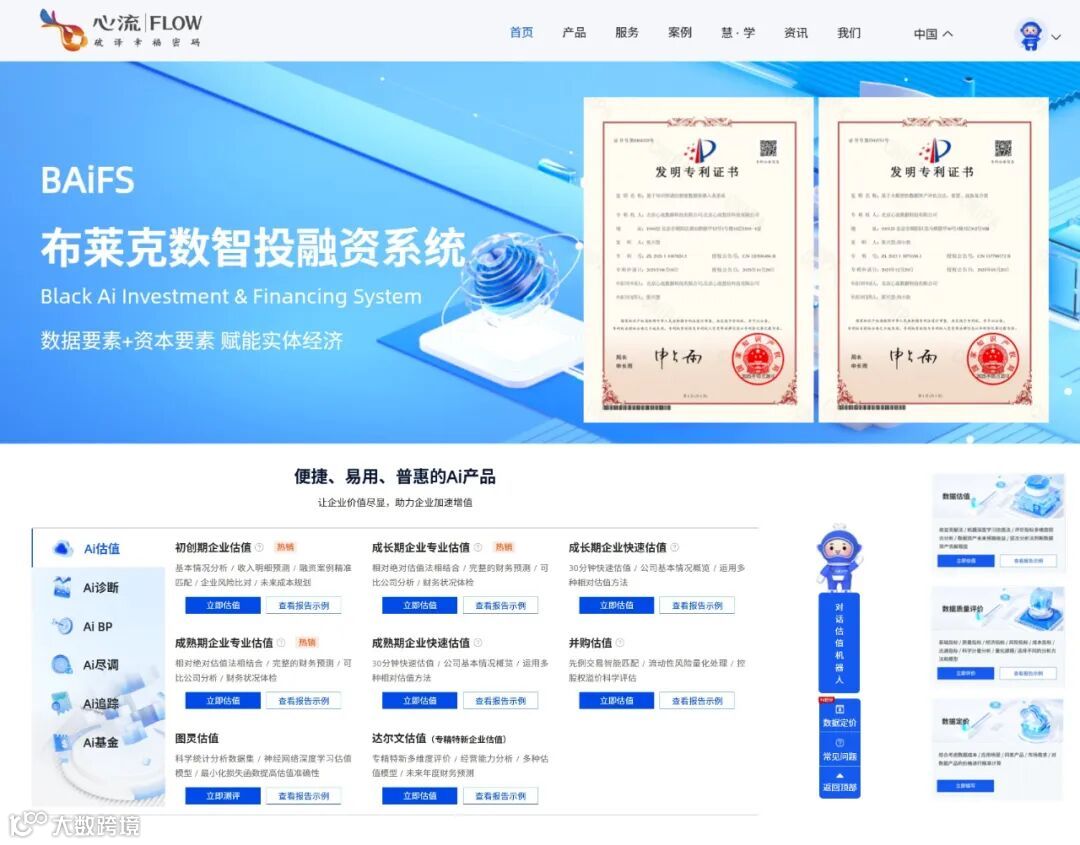Click 立即估值 under 成长期企业专业估值
The width and height of the screenshot is (1080, 845).
tap(420, 605)
